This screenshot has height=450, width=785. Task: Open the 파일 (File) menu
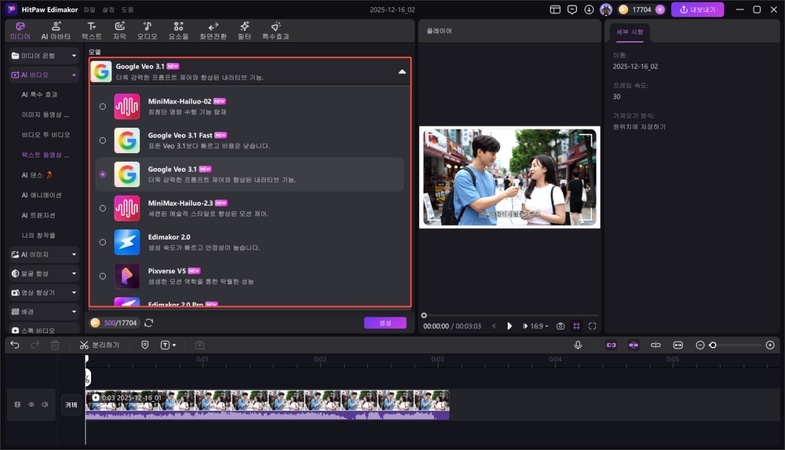pyautogui.click(x=89, y=10)
